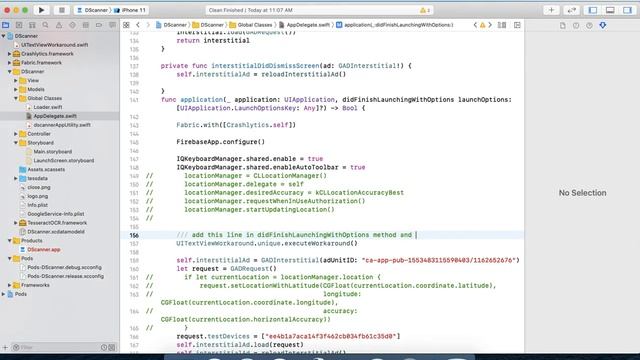This screenshot has width=640, height=360.
Task: Collapse the Global Classes folder
Action: click(x=16, y=98)
